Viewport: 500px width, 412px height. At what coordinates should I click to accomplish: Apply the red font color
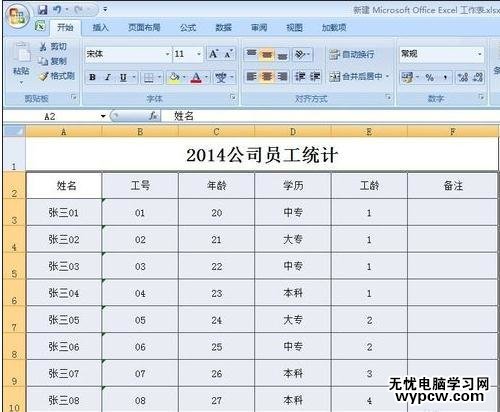[196, 78]
